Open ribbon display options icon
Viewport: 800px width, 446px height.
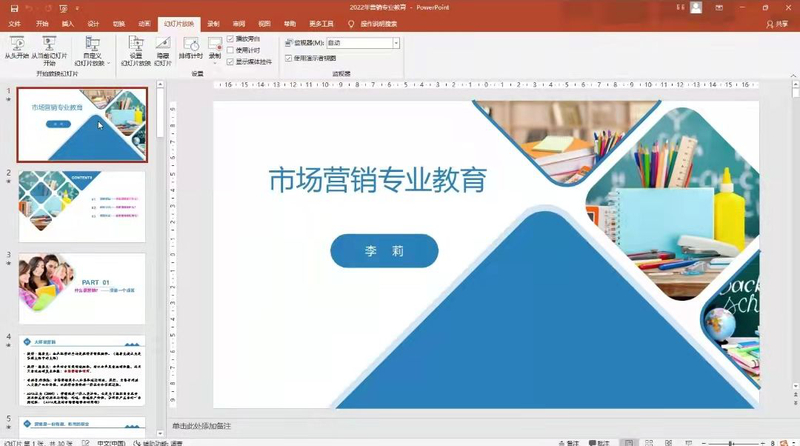[719, 8]
